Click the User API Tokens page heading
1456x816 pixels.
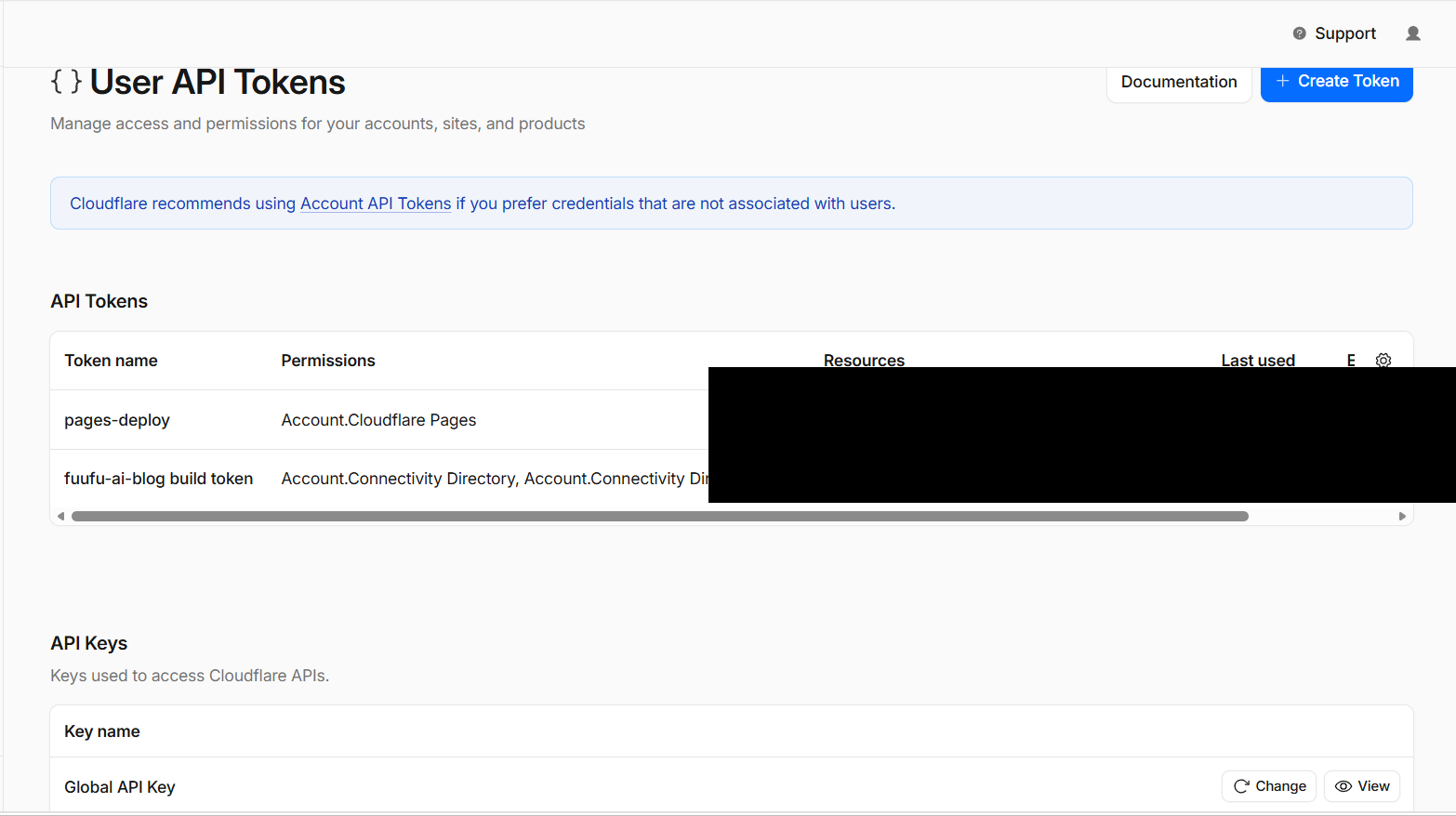click(x=218, y=83)
